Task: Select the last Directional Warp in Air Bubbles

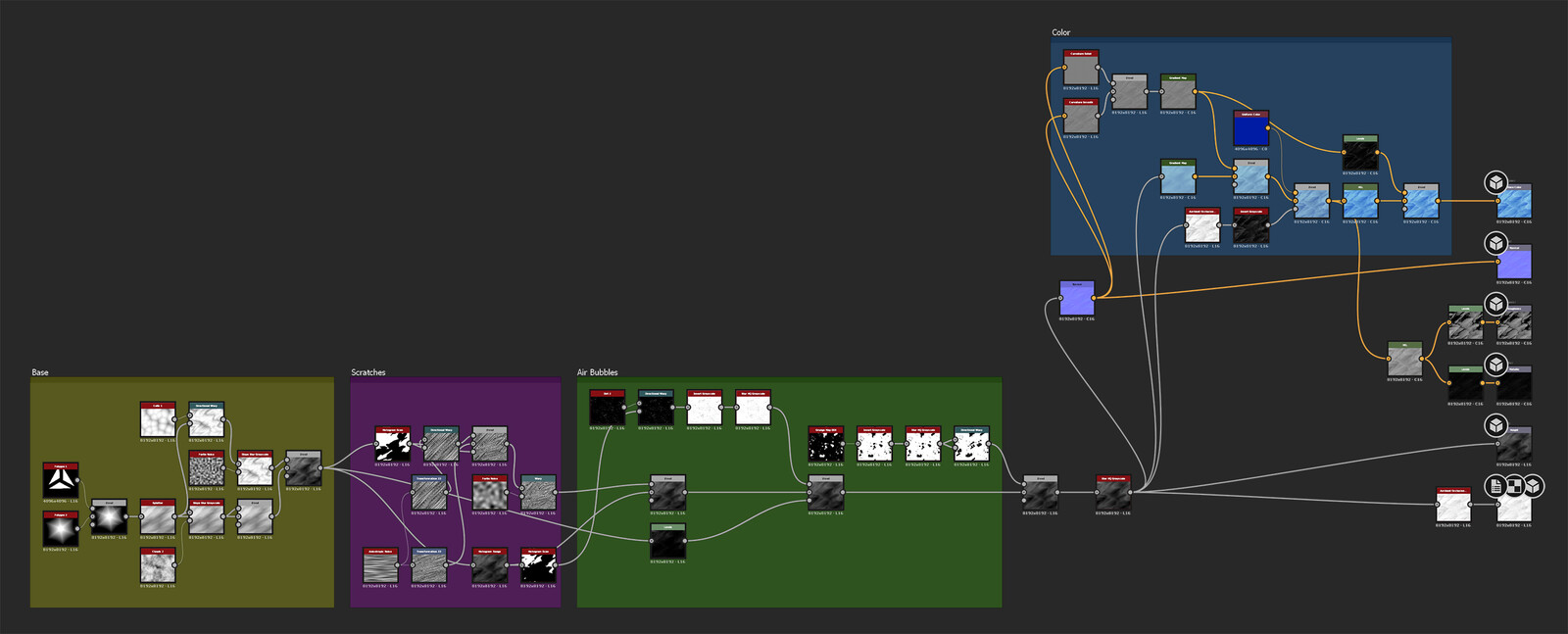Action: click(971, 444)
